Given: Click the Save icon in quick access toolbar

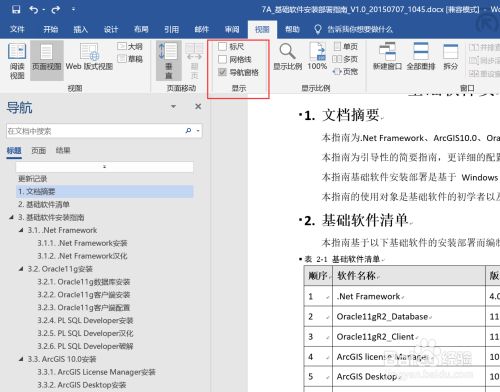Looking at the screenshot, I should 16,9.
